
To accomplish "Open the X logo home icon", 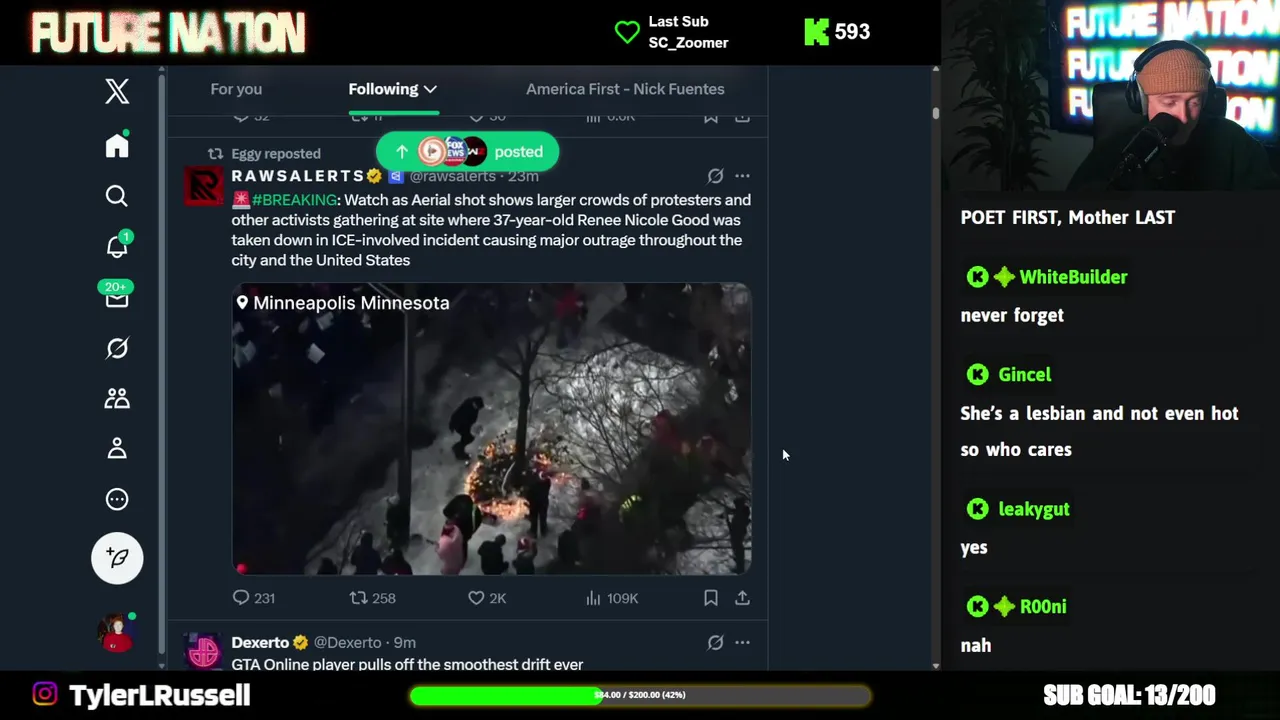I will click(117, 91).
